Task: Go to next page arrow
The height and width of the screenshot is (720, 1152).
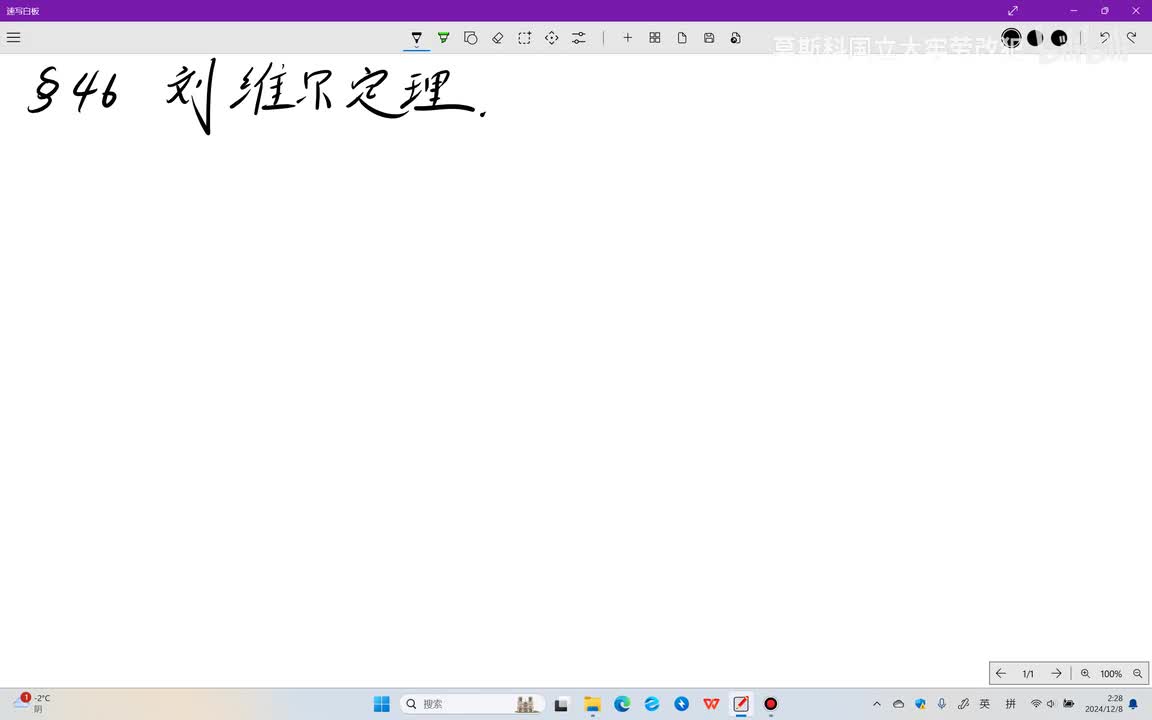Action: tap(1056, 673)
